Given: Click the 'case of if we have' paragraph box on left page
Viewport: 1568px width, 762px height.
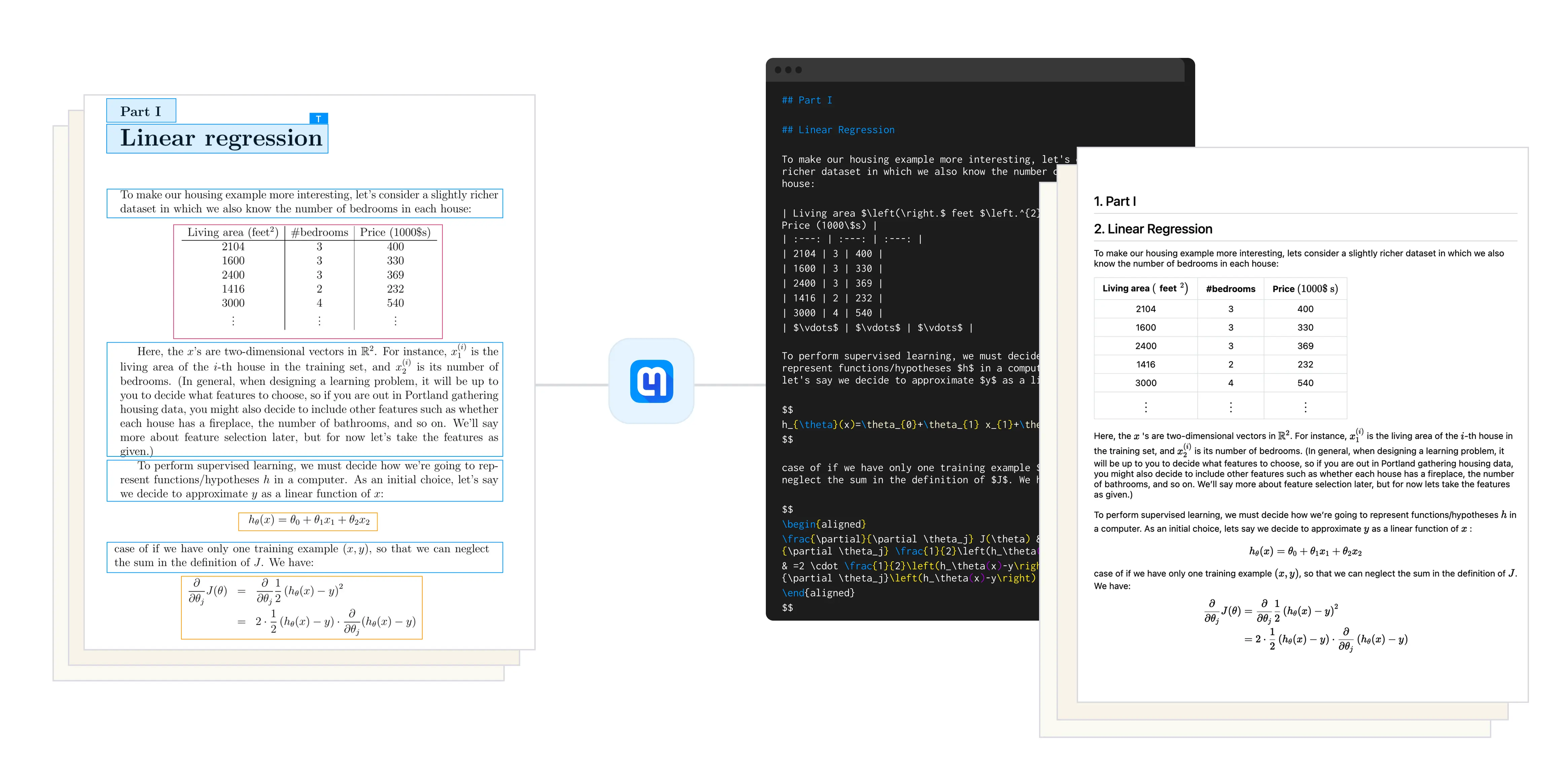Looking at the screenshot, I should [x=305, y=557].
